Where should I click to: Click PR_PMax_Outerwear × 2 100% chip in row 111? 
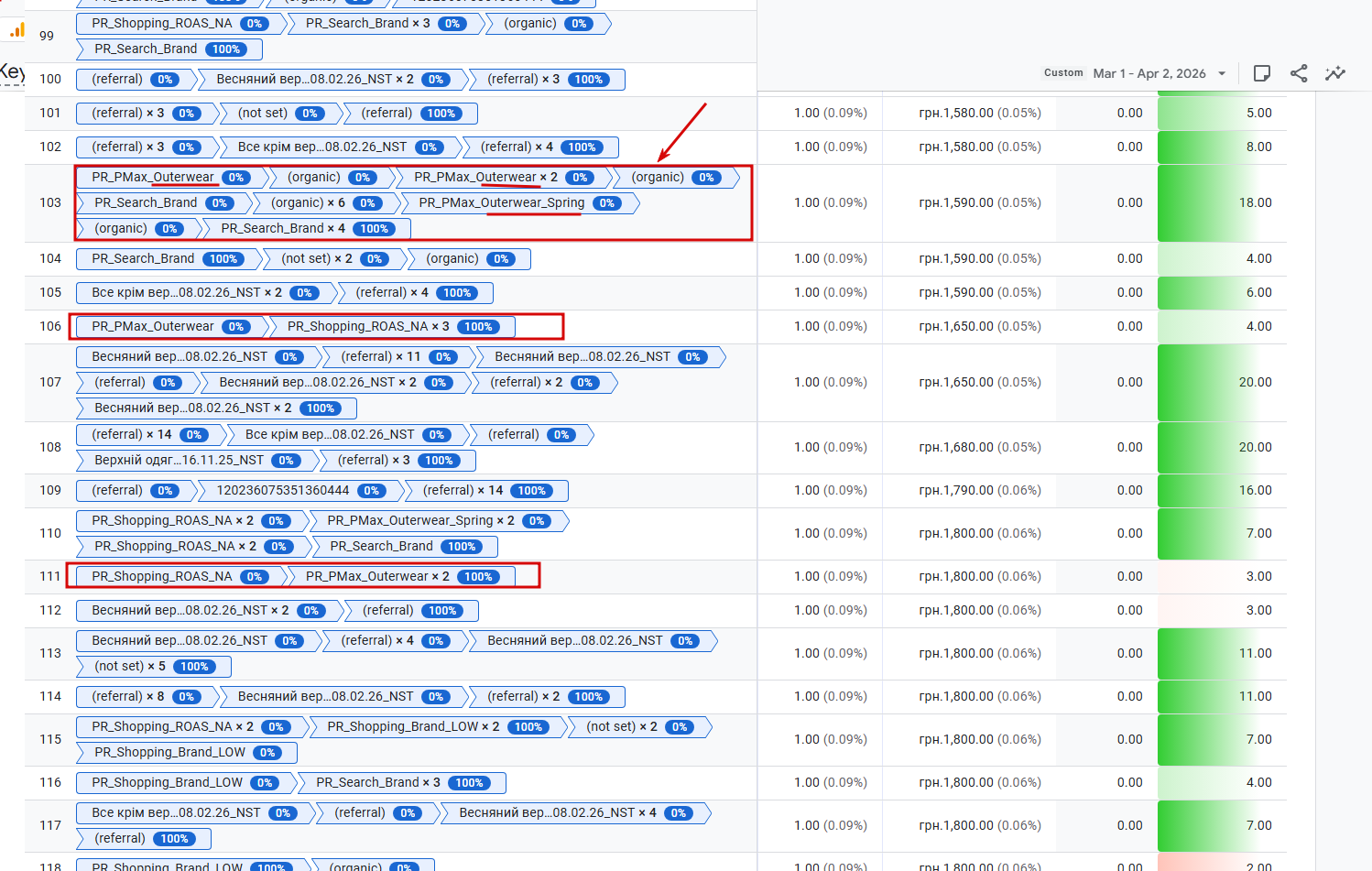pyautogui.click(x=400, y=577)
